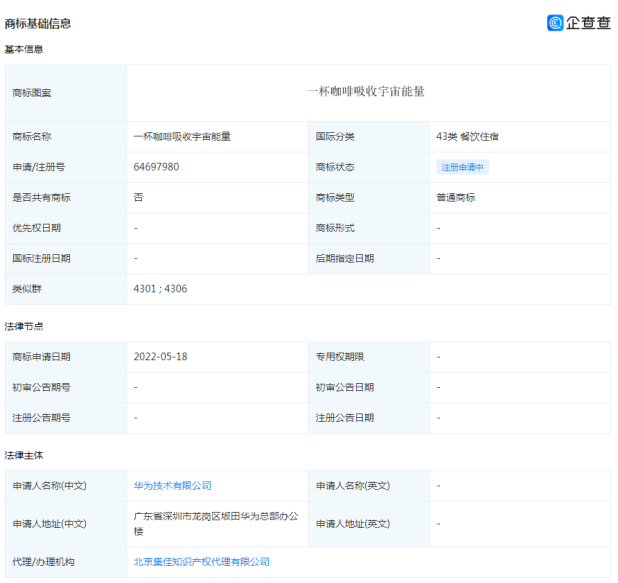Click the 申请人名称(中文) label
The image size is (618, 583).
pos(49,486)
